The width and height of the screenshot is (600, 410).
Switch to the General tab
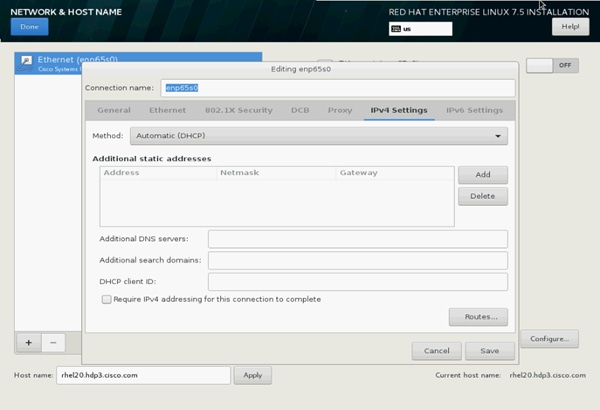(114, 110)
